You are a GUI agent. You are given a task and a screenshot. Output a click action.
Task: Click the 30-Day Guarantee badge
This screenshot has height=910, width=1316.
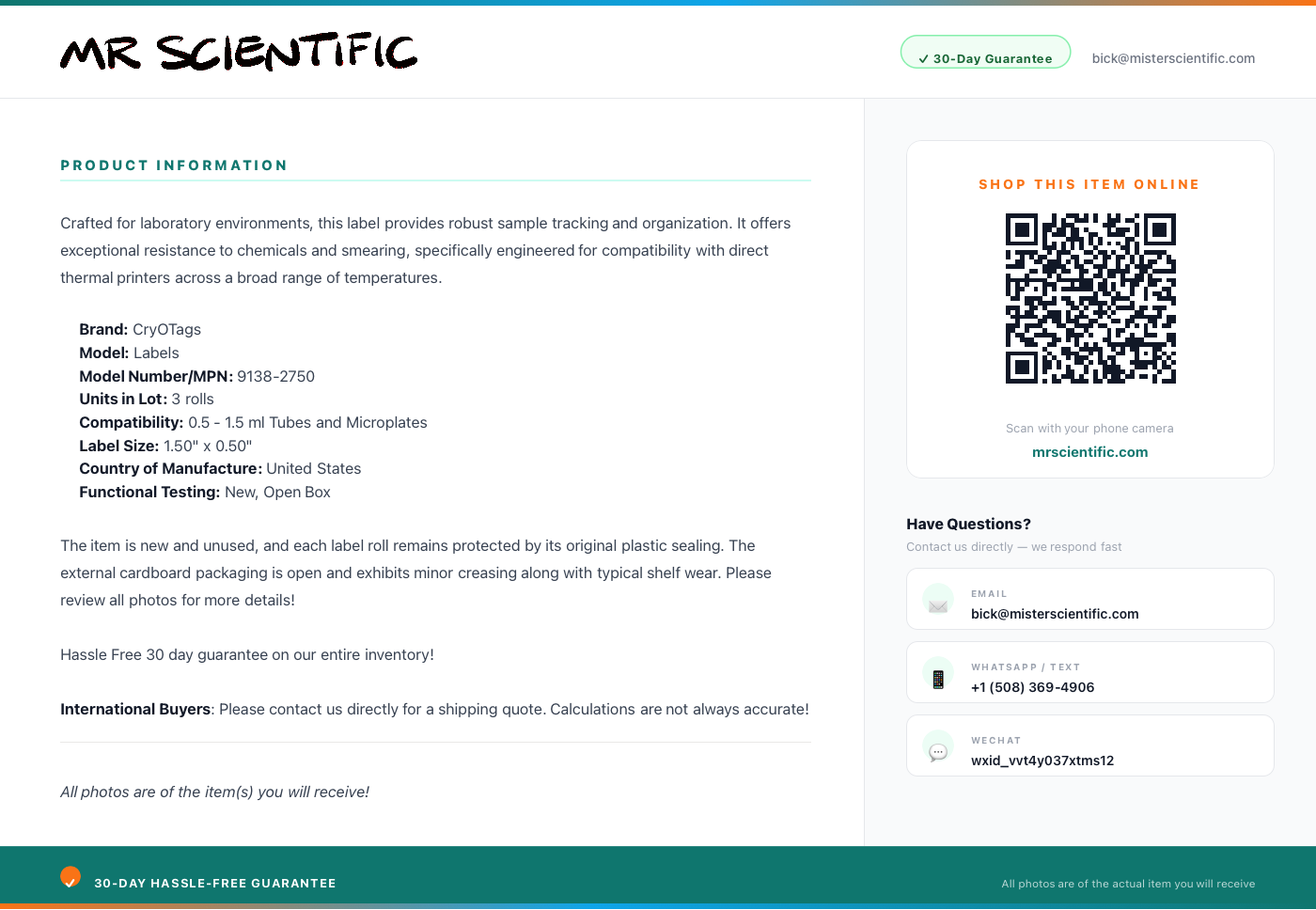[x=985, y=53]
